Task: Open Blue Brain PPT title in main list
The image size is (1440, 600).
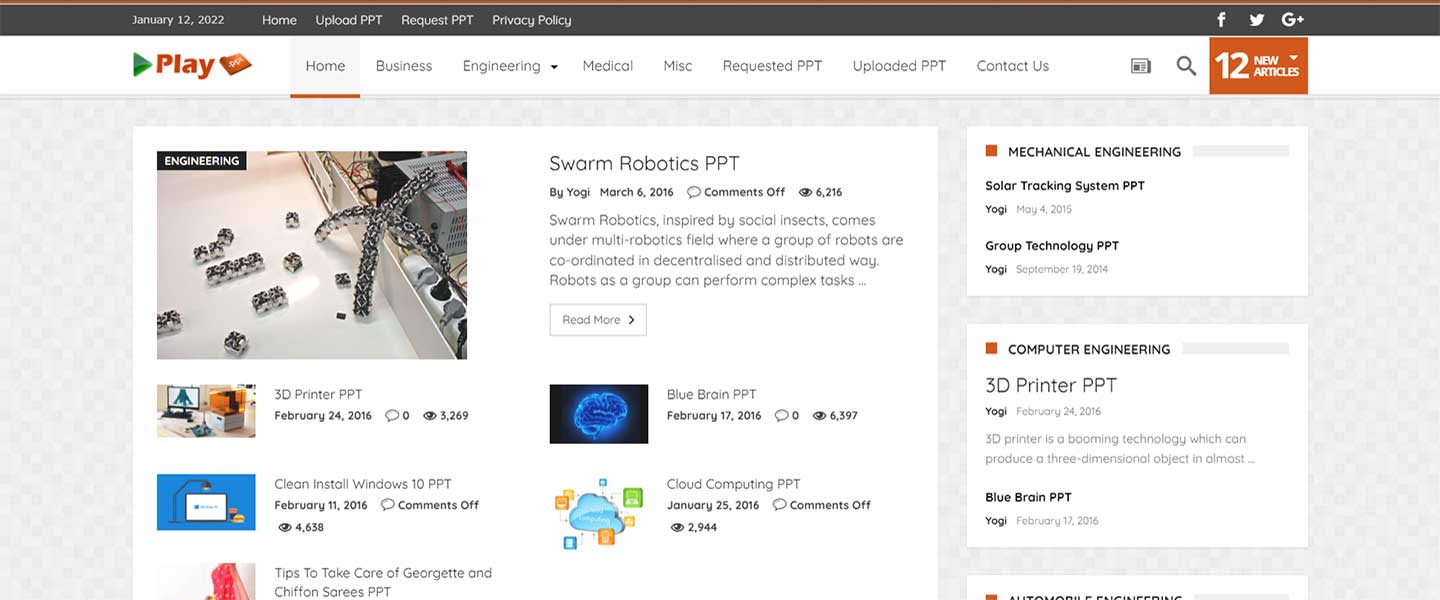Action: 711,394
